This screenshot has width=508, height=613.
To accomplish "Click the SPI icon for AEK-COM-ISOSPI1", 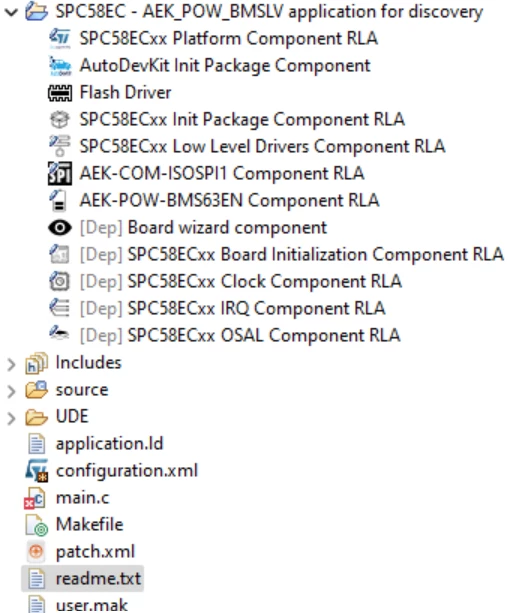I will [60, 173].
